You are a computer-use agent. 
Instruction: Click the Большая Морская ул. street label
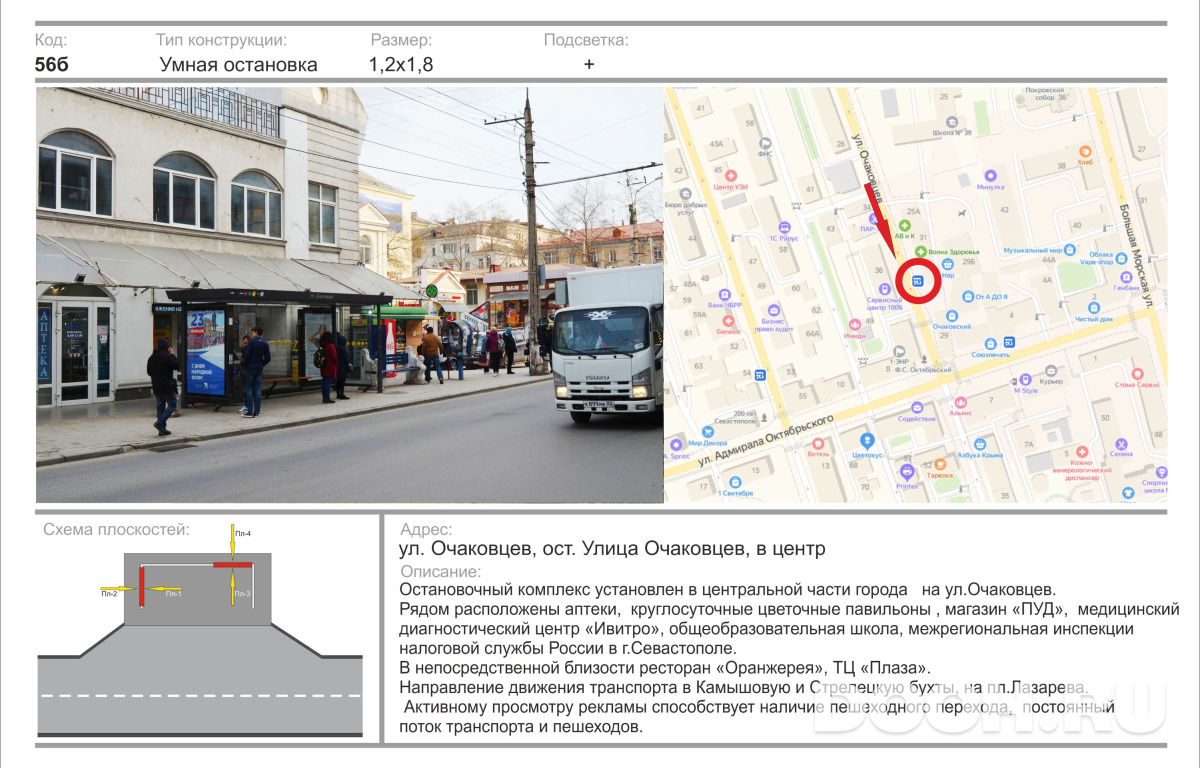pos(1135,259)
